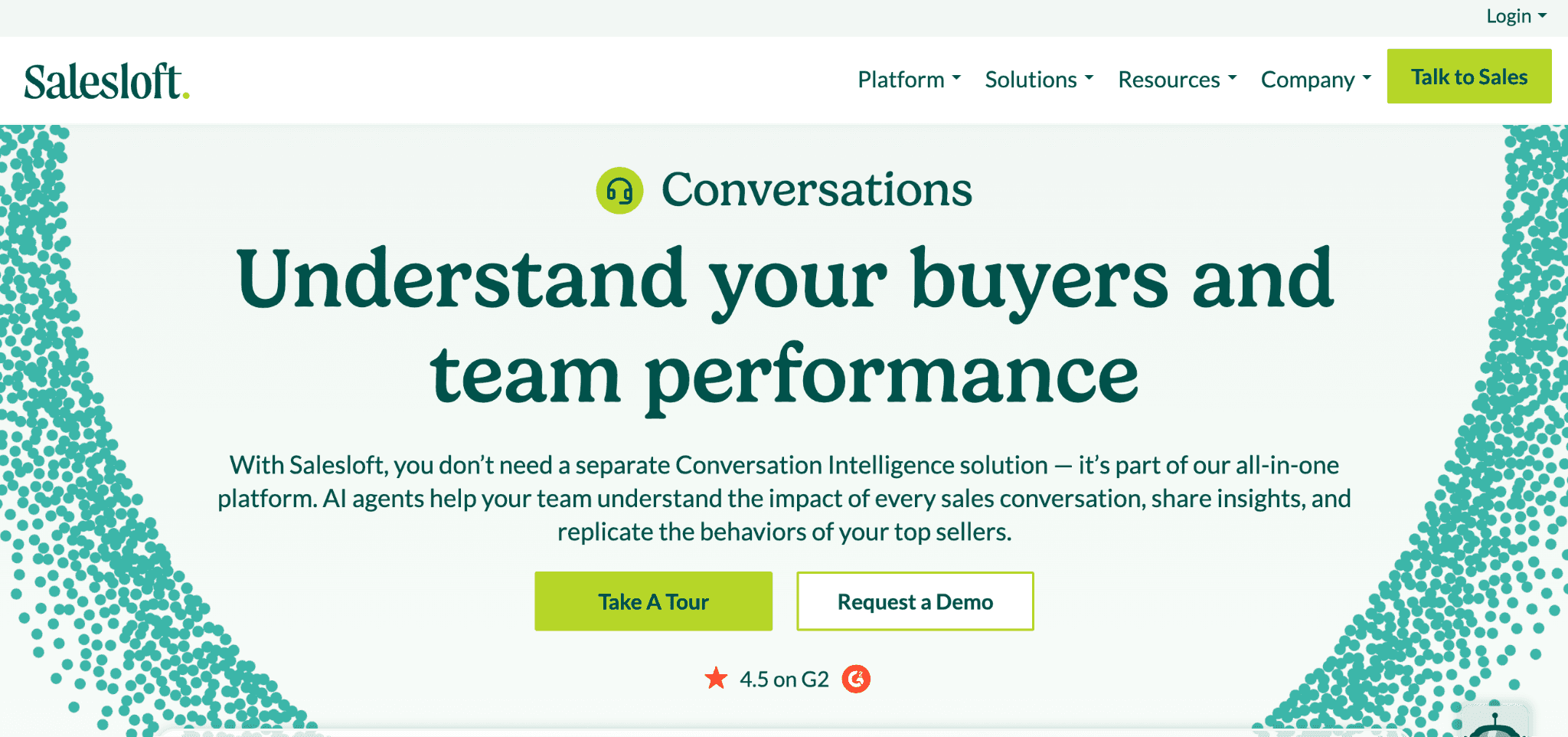Click the Request a Demo button

point(914,601)
